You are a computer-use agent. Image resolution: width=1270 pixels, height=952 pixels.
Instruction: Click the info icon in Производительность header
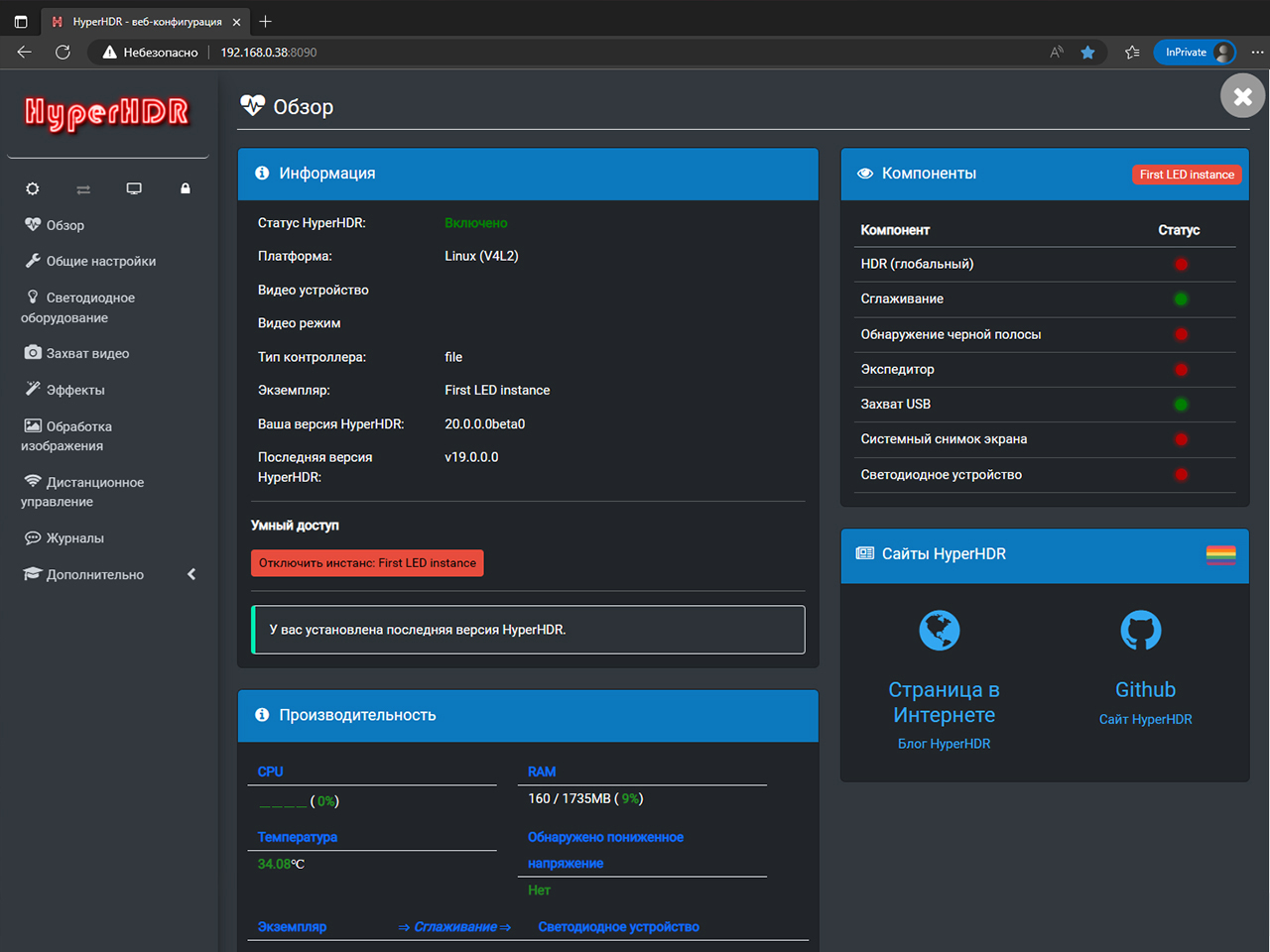click(262, 715)
